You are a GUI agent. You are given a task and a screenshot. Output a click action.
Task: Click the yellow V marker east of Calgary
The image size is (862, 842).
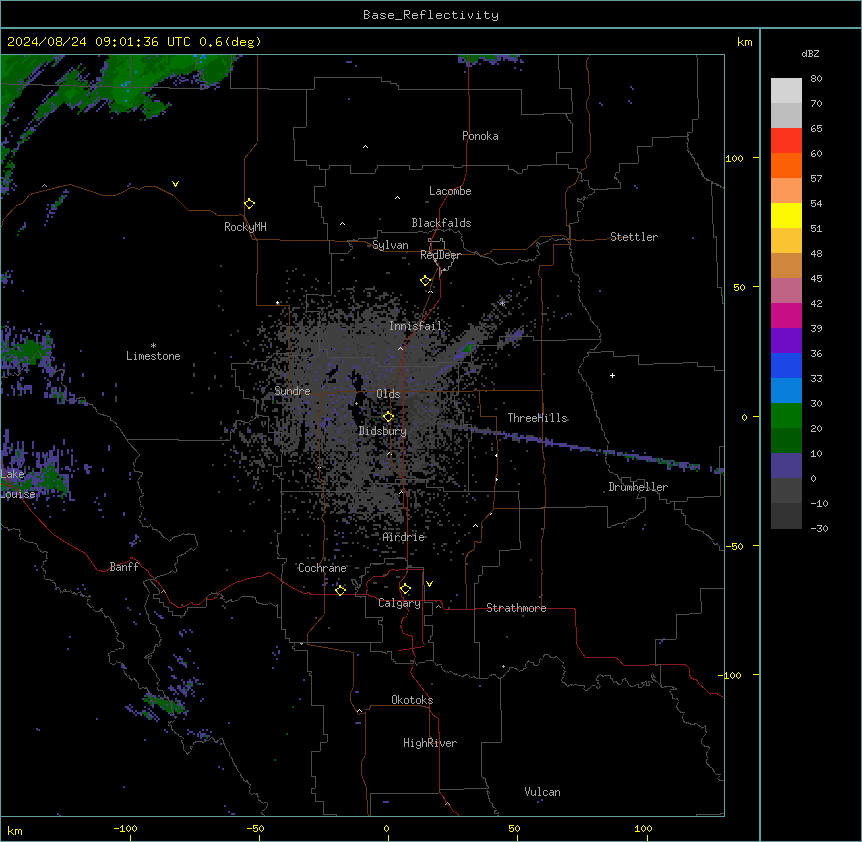[429, 584]
